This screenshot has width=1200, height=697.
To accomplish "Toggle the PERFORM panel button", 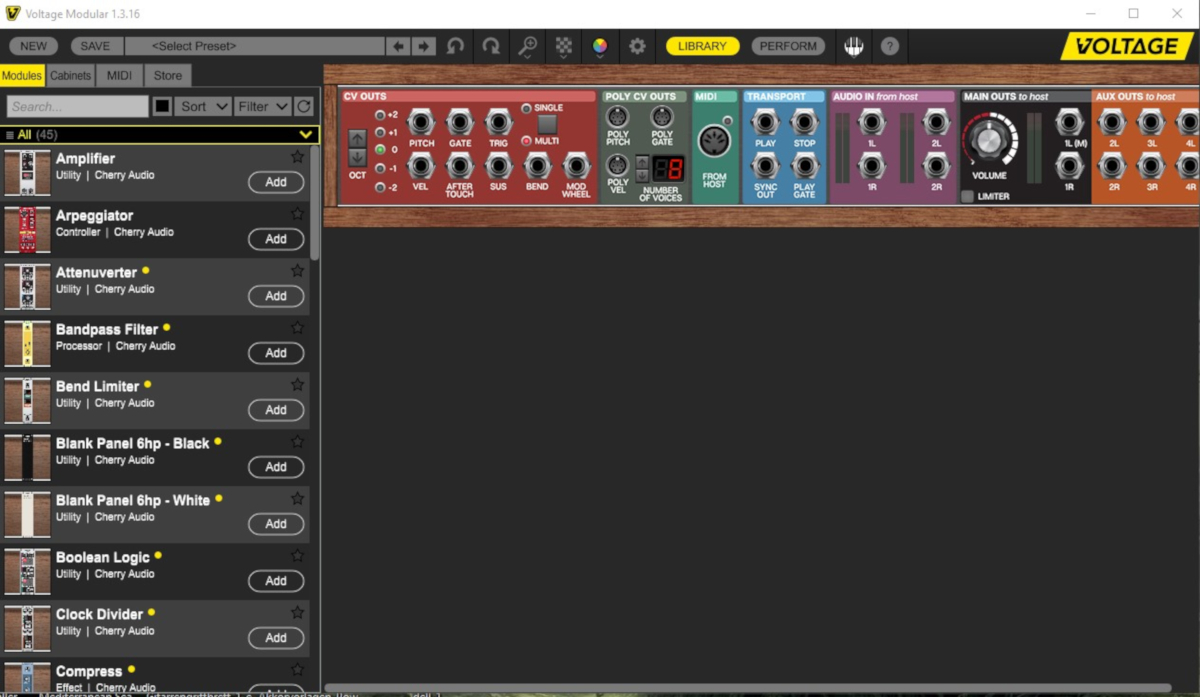I will click(788, 46).
